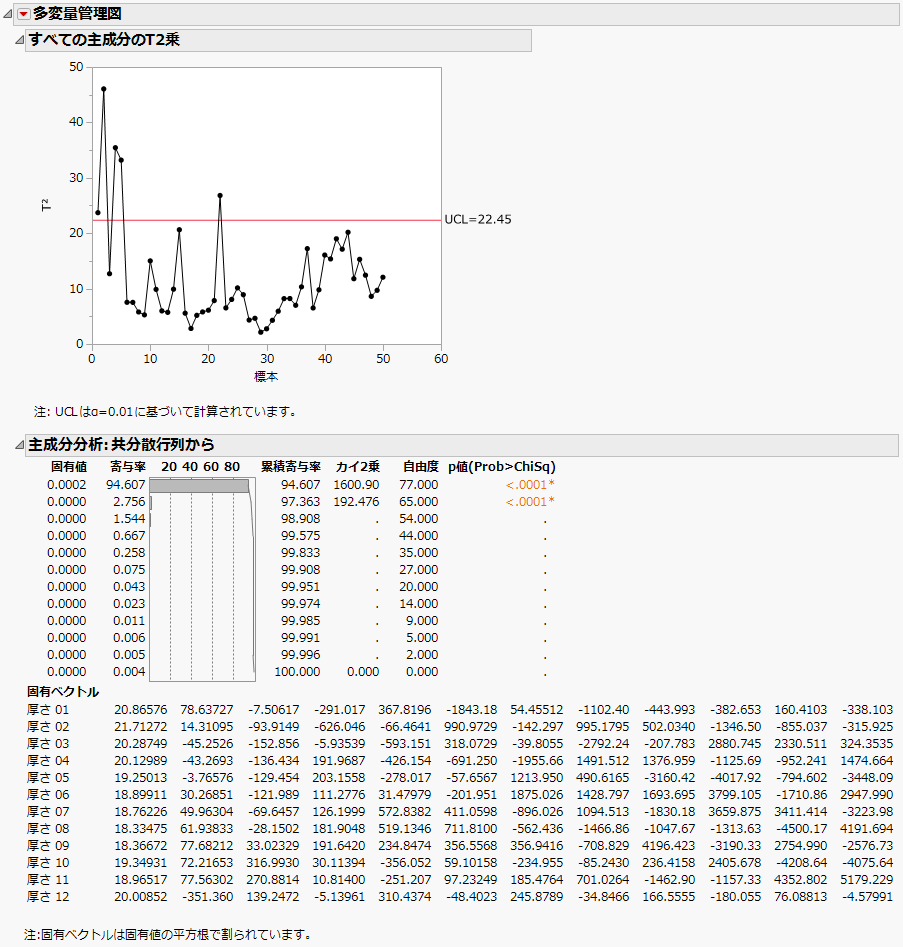Screen dimensions: 903x947
Task: Select the 累積寄与率 column header
Action: tap(291, 466)
